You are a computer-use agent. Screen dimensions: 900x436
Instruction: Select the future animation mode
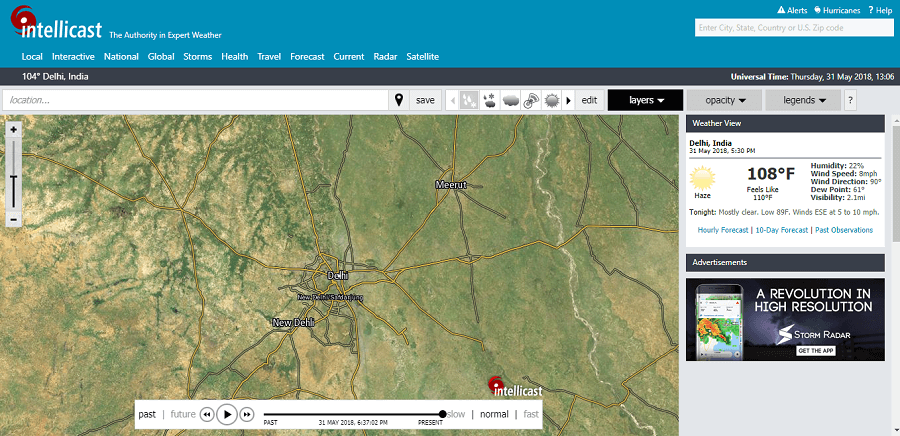(183, 414)
